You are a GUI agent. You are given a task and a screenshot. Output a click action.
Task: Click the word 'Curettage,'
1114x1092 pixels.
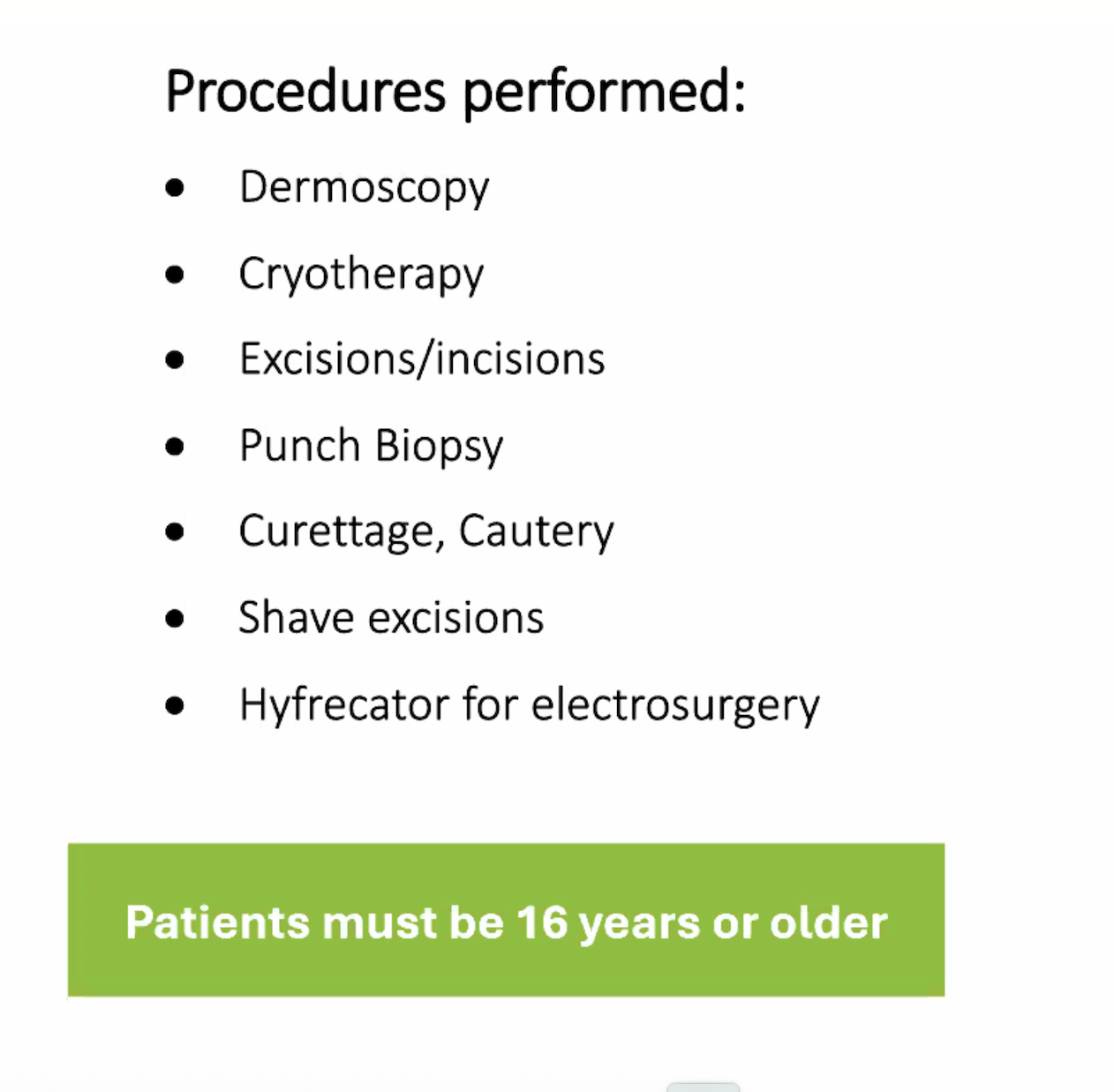click(x=342, y=531)
